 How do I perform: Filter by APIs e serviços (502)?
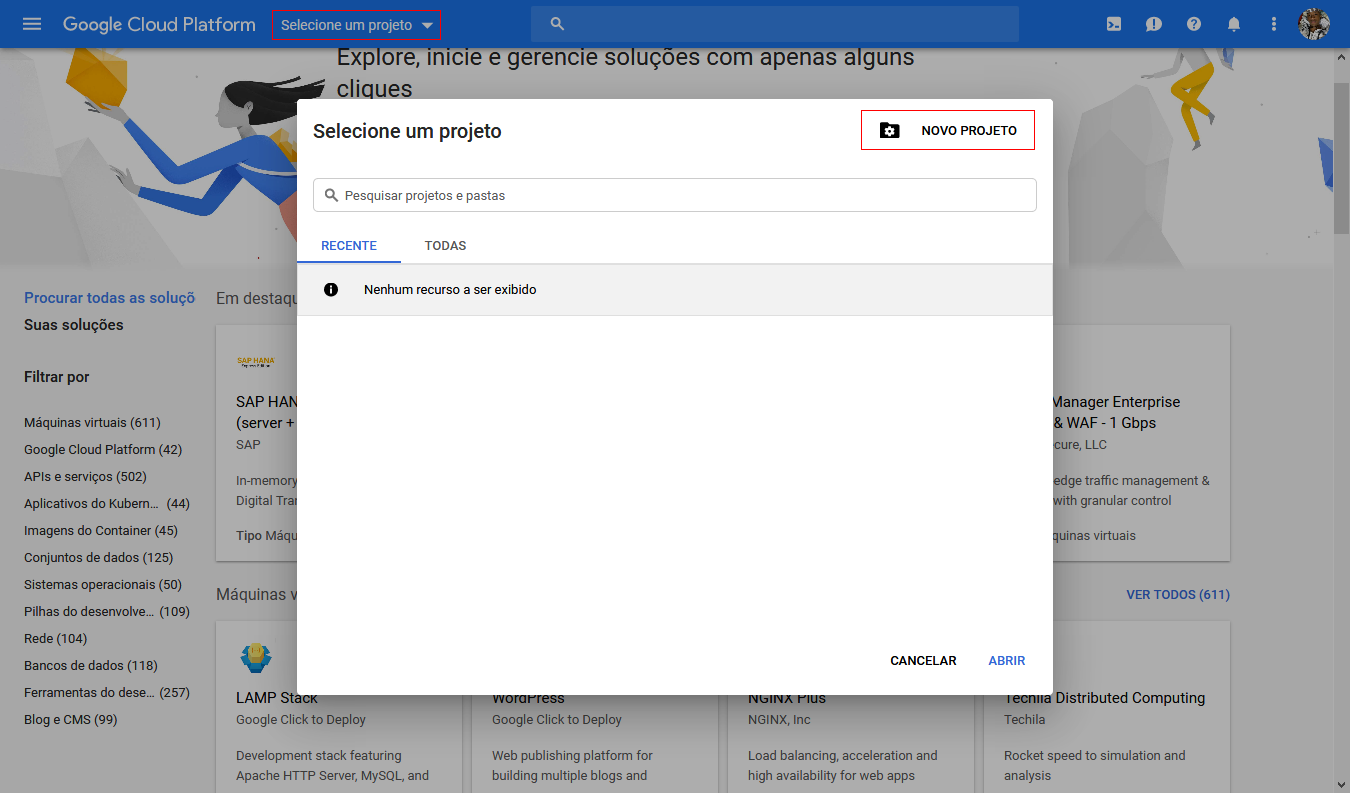(85, 477)
